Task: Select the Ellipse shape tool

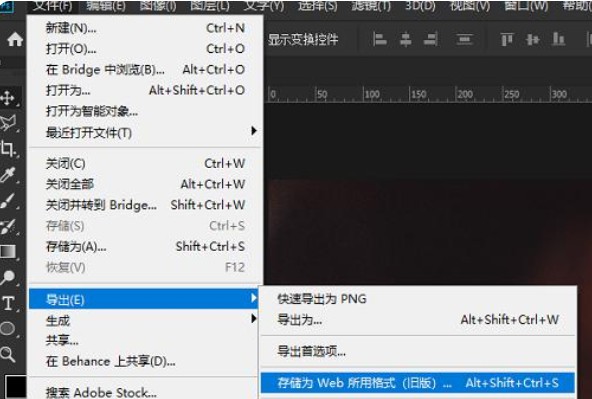Action: click(8, 328)
